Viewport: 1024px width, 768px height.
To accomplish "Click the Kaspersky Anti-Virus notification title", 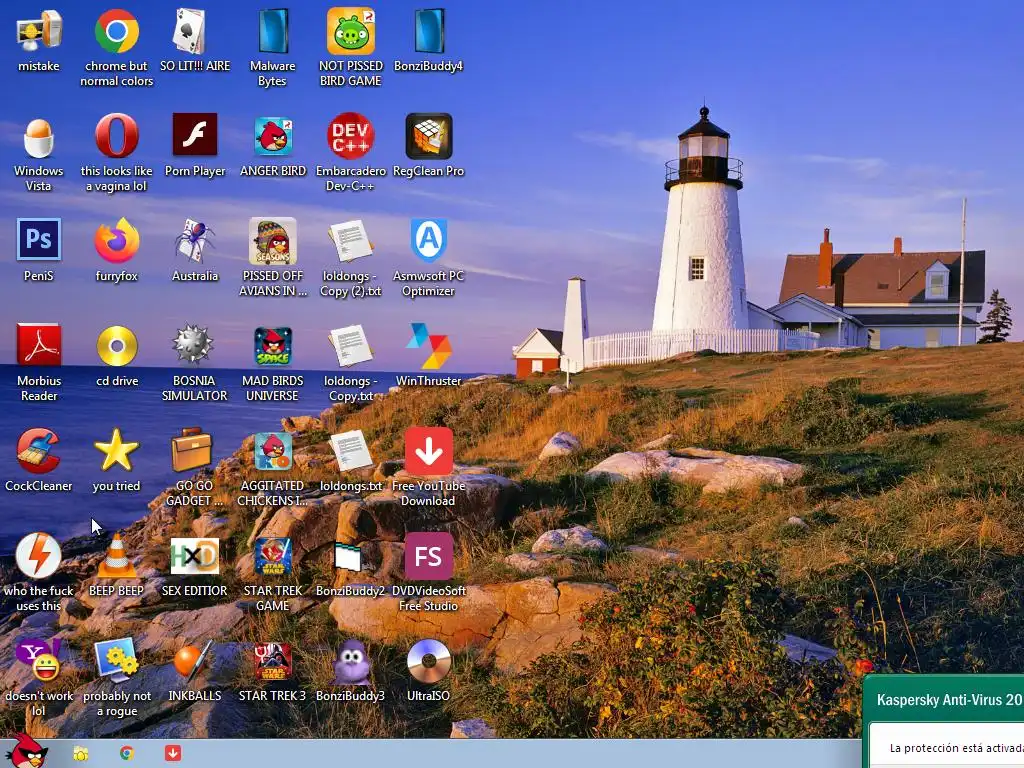I will click(x=950, y=700).
